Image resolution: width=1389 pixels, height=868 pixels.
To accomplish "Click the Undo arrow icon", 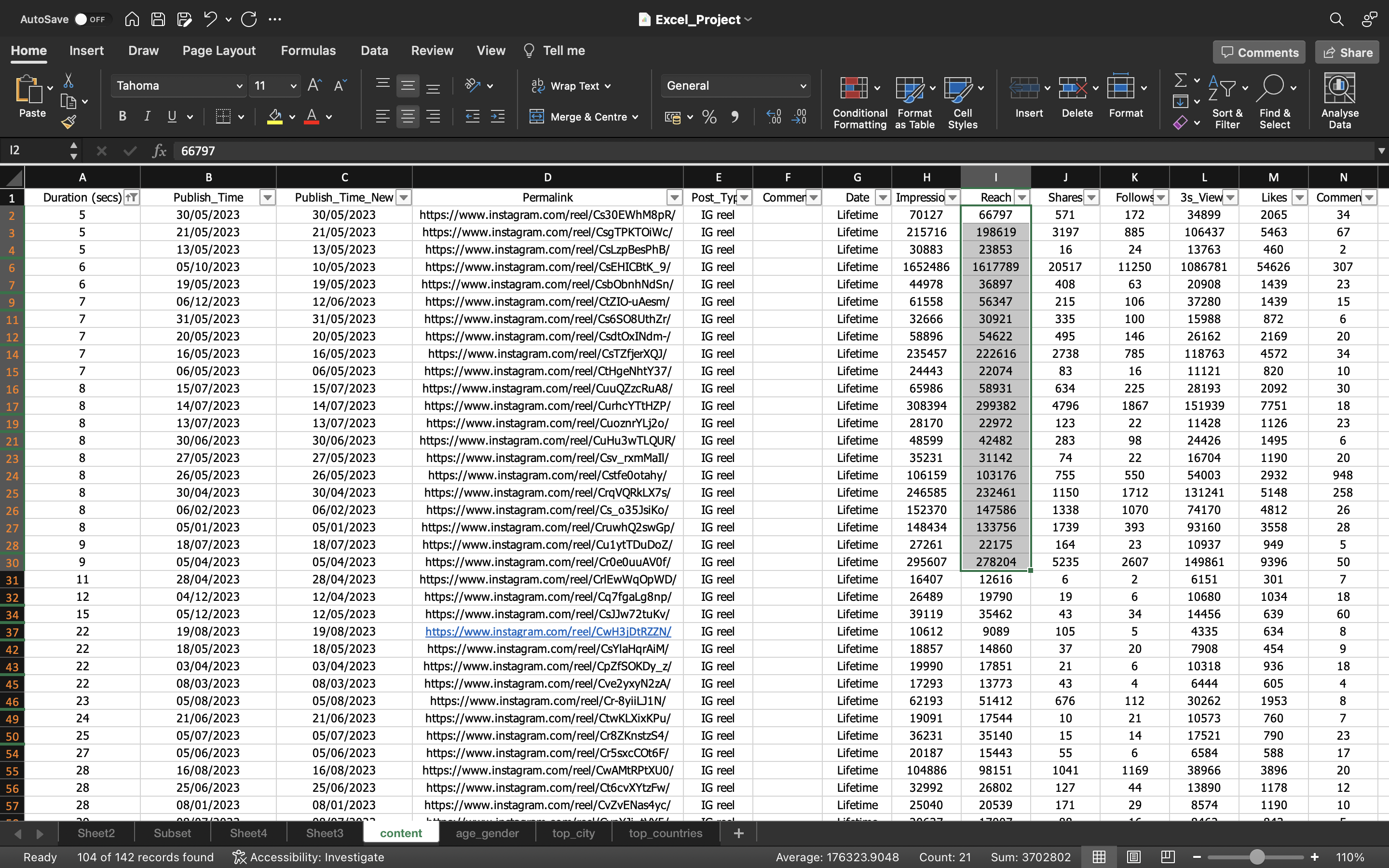I will point(211,19).
